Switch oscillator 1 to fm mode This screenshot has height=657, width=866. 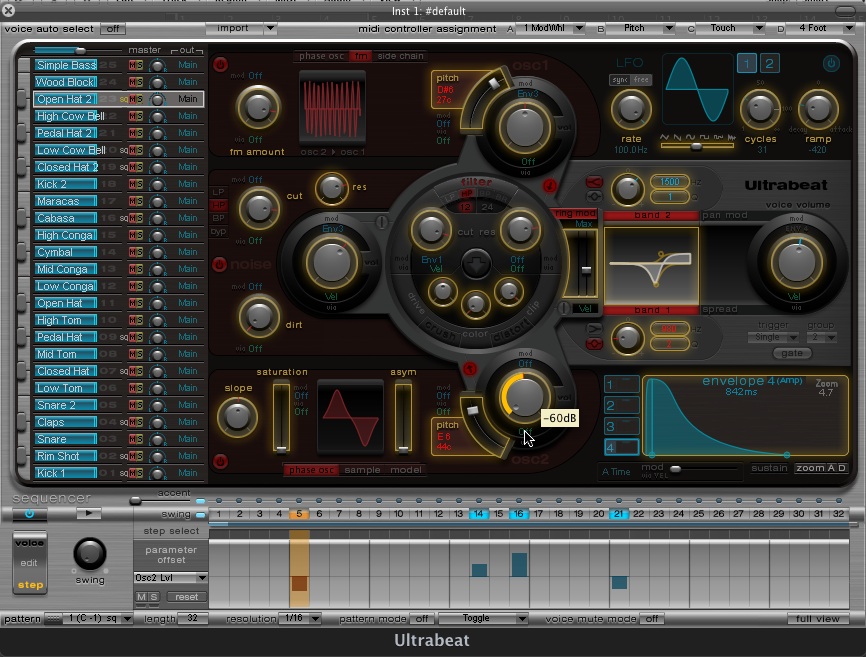pyautogui.click(x=361, y=56)
